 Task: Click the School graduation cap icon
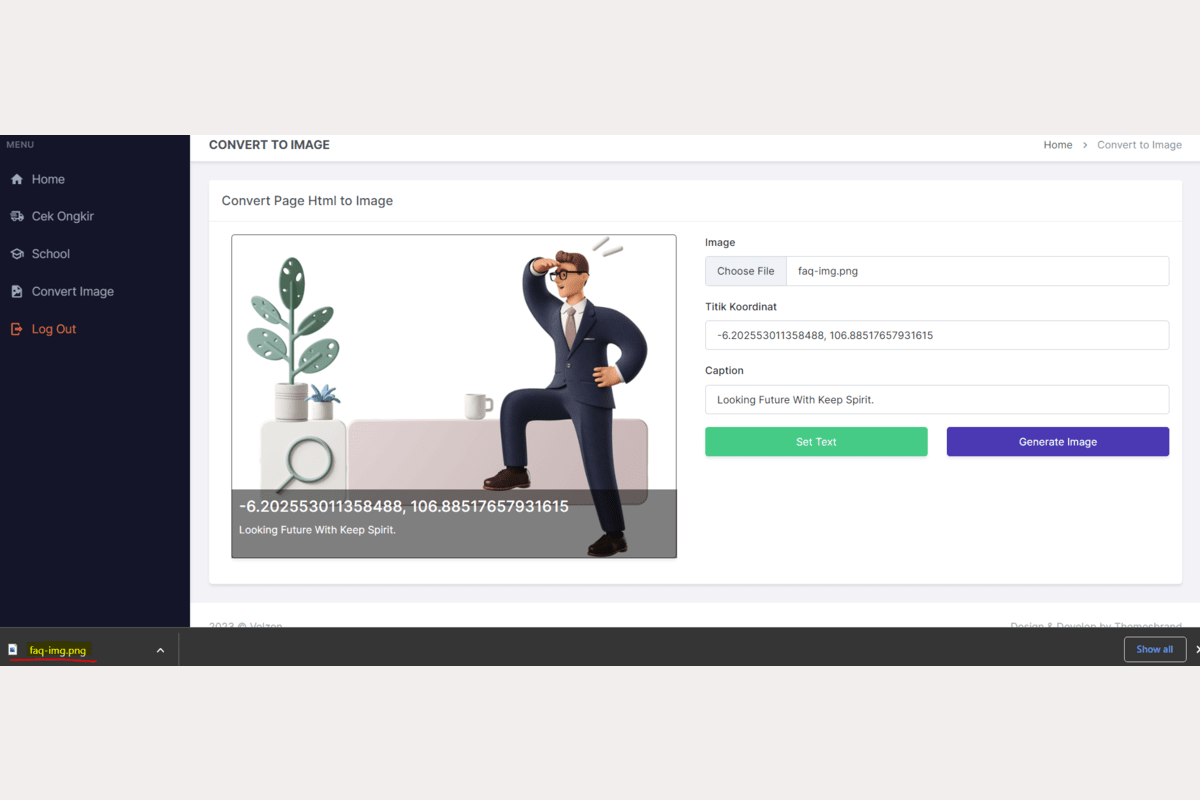16,254
